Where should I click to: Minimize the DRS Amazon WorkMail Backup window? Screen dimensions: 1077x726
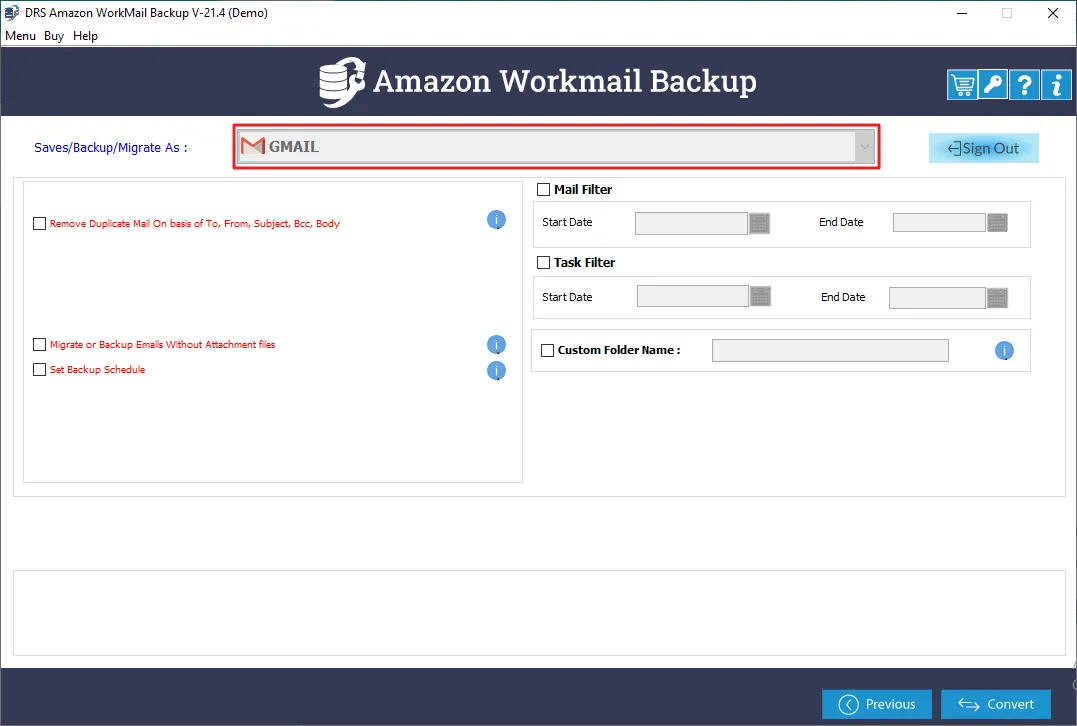(962, 13)
